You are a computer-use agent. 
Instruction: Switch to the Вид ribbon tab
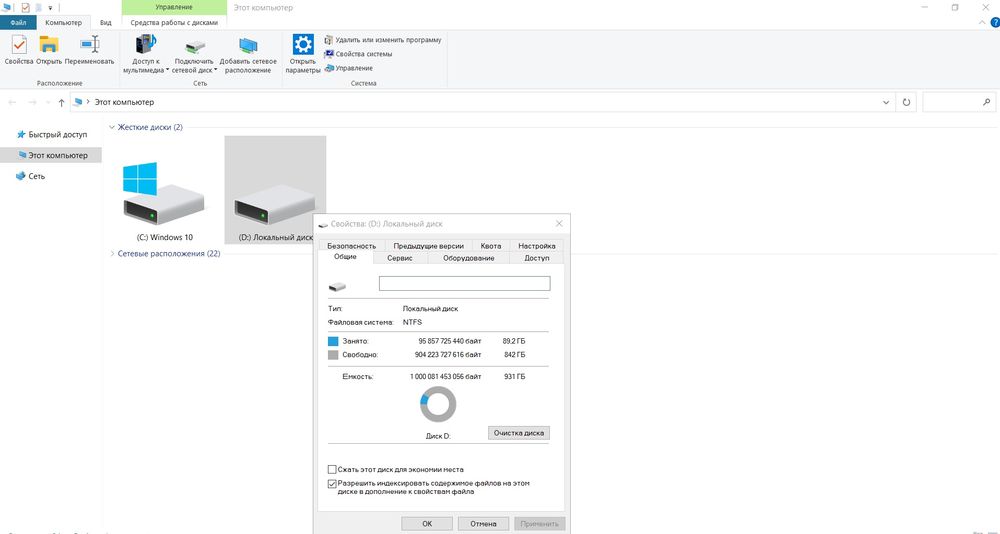(x=106, y=22)
